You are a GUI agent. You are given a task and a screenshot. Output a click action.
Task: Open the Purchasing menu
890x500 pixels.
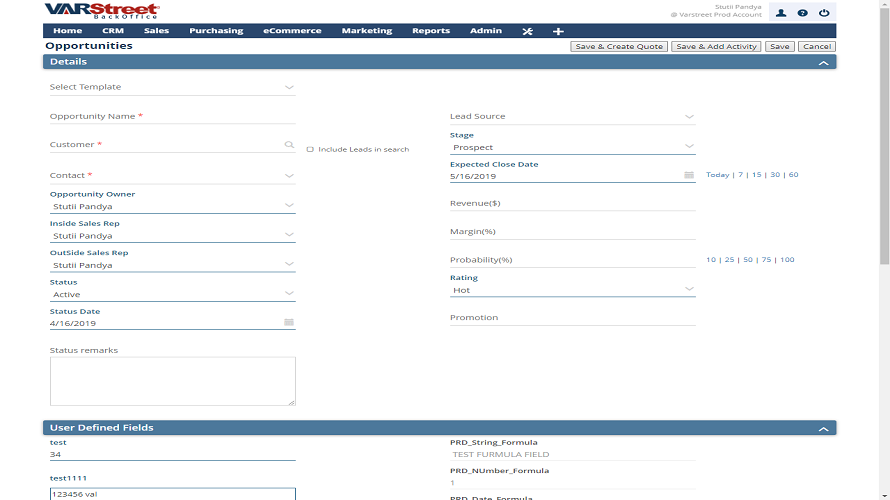point(216,31)
